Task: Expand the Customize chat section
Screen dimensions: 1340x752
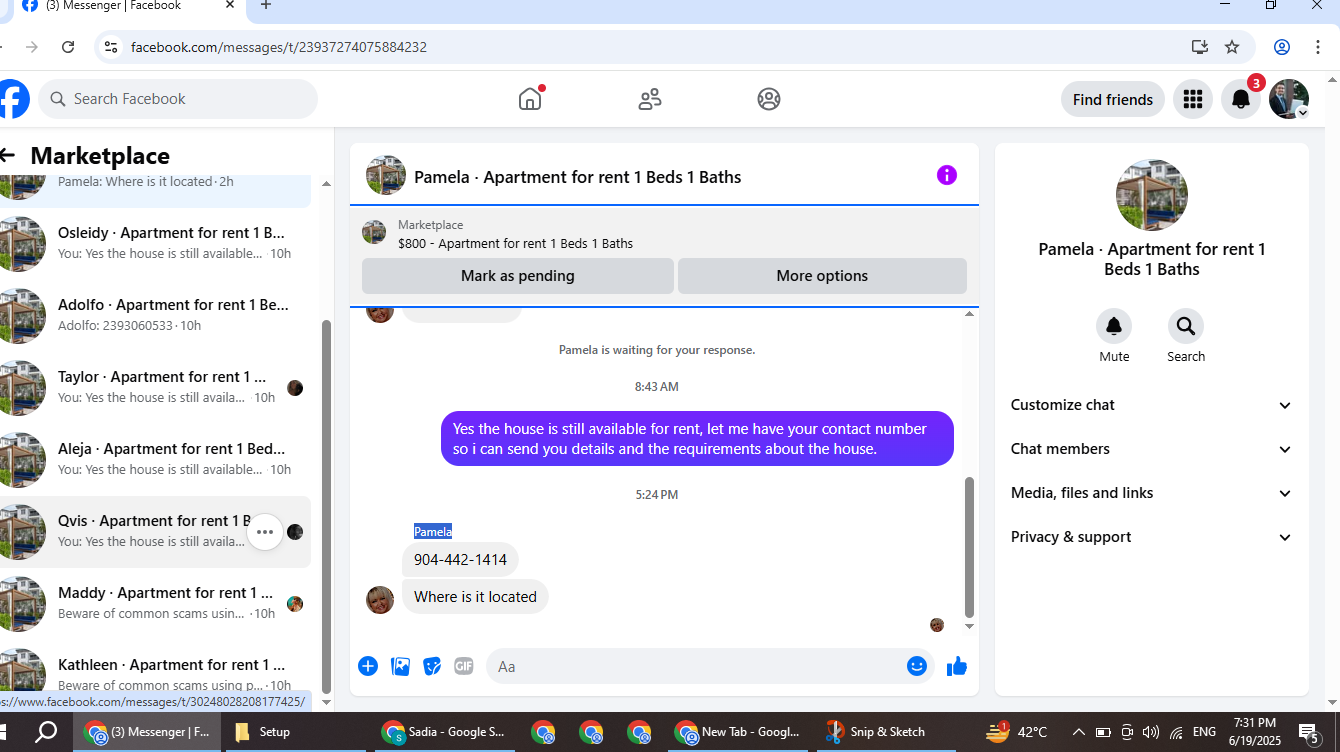Action: point(1152,405)
